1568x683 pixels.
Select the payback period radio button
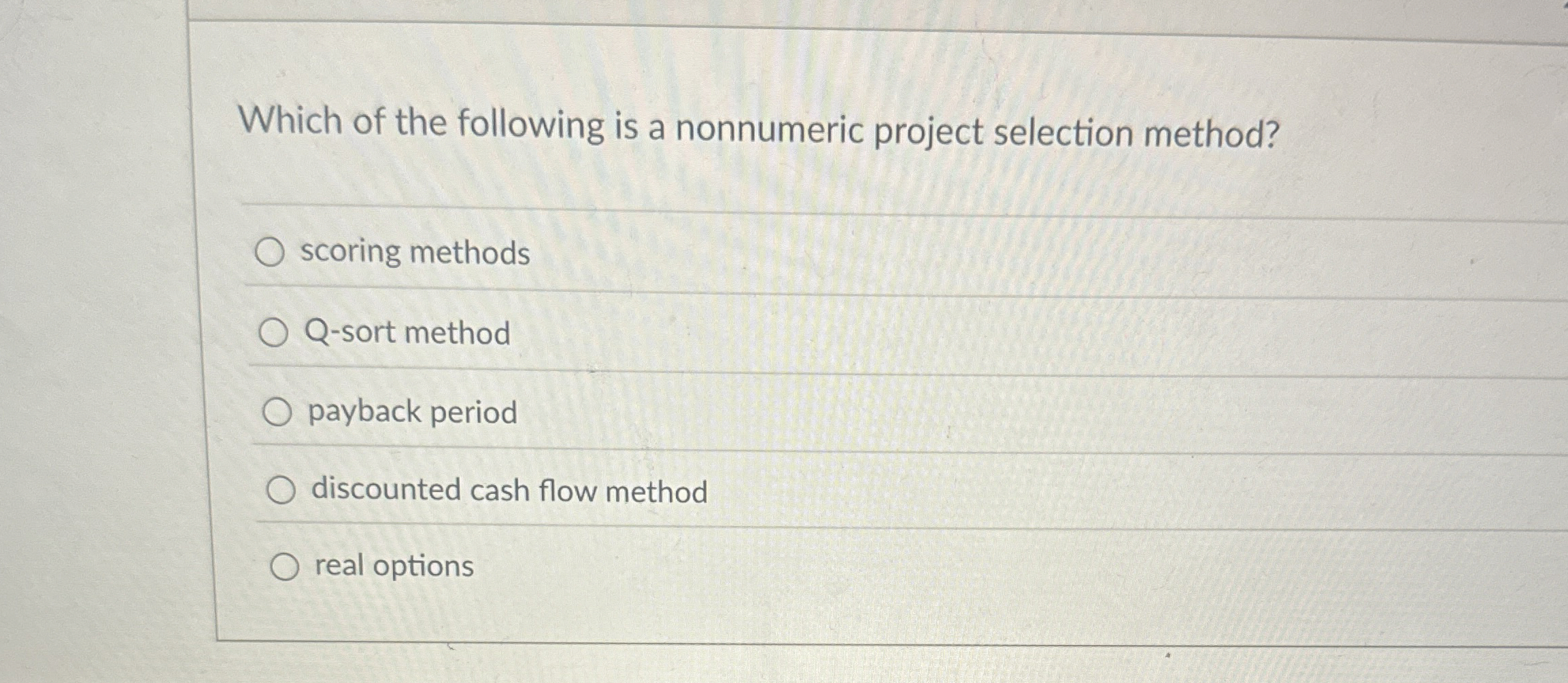pos(279,411)
